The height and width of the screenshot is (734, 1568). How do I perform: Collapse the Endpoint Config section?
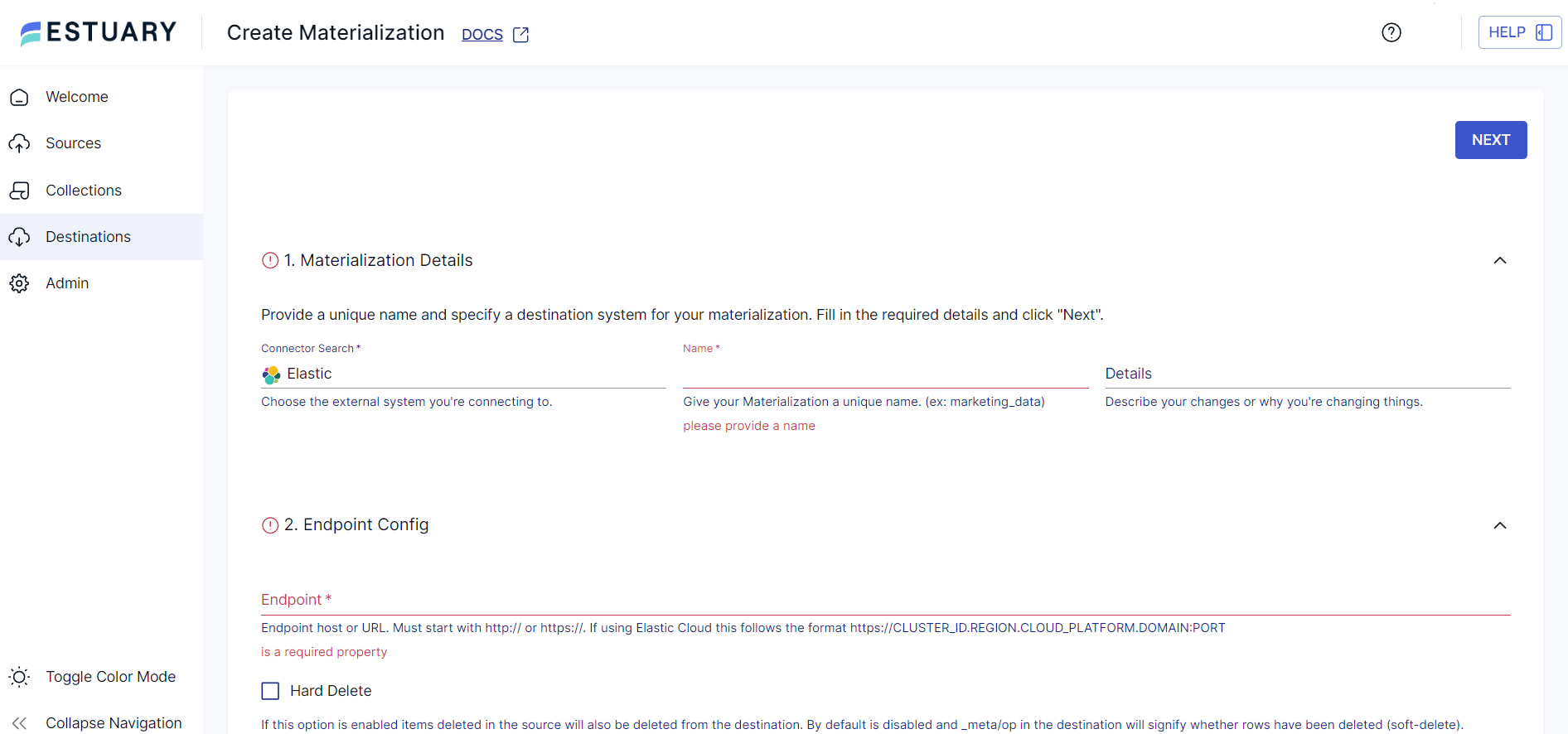point(1500,525)
